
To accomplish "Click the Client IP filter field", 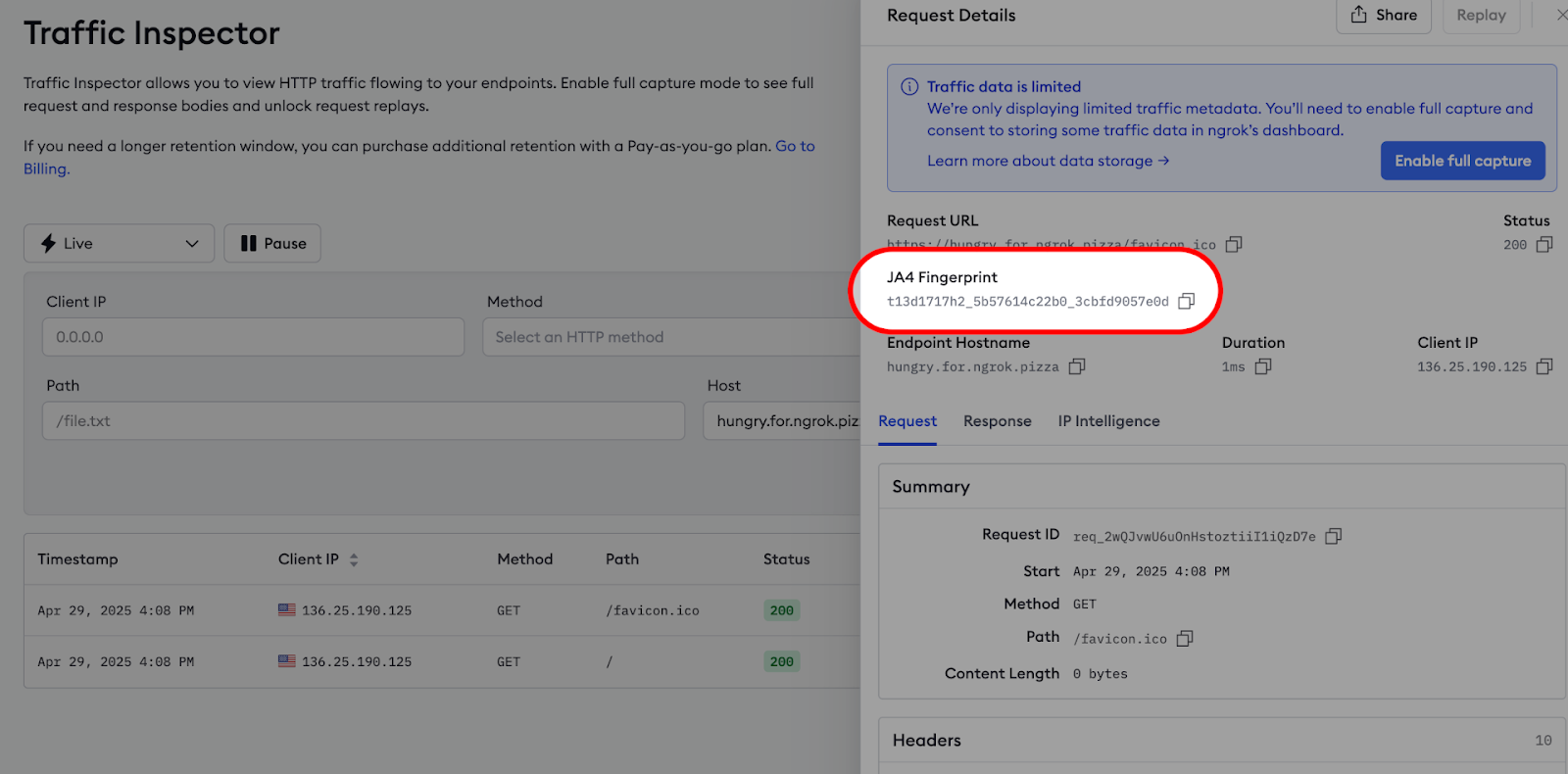I will tap(253, 337).
